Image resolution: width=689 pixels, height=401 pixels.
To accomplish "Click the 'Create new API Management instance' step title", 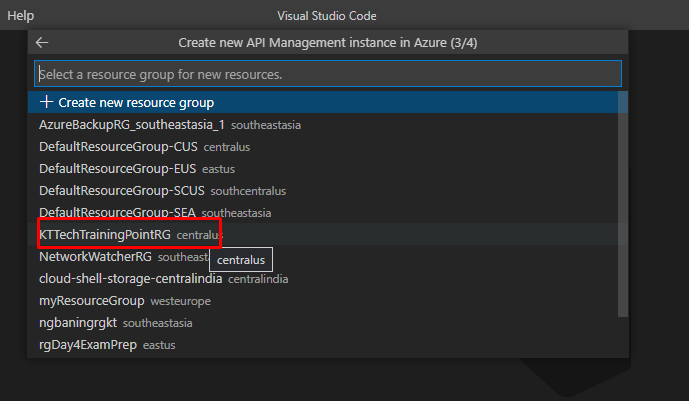I will (328, 43).
